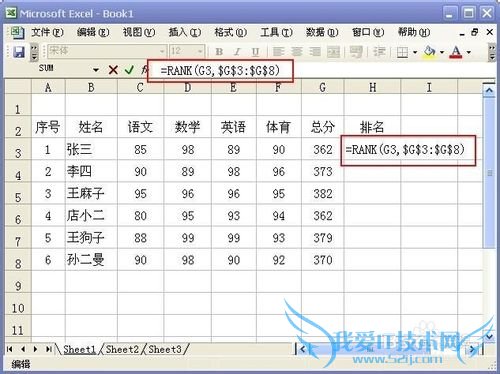Toggle Bold formatting button
This screenshot has width=500, height=374.
pyautogui.click(x=219, y=52)
